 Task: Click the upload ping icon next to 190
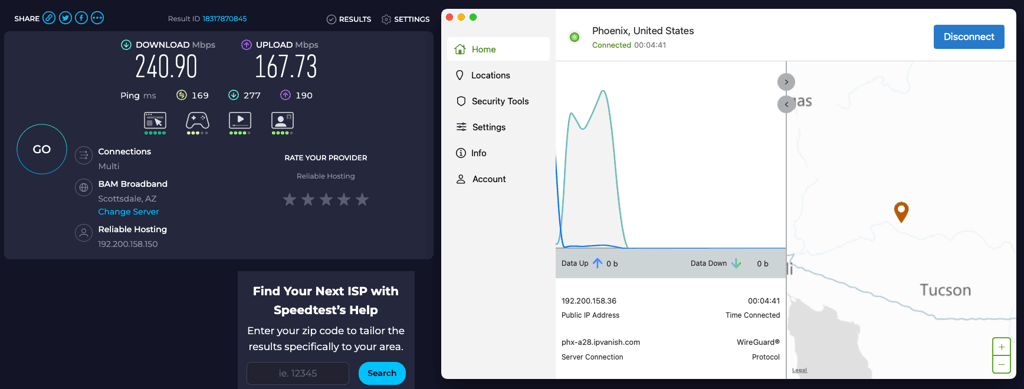pyautogui.click(x=285, y=95)
